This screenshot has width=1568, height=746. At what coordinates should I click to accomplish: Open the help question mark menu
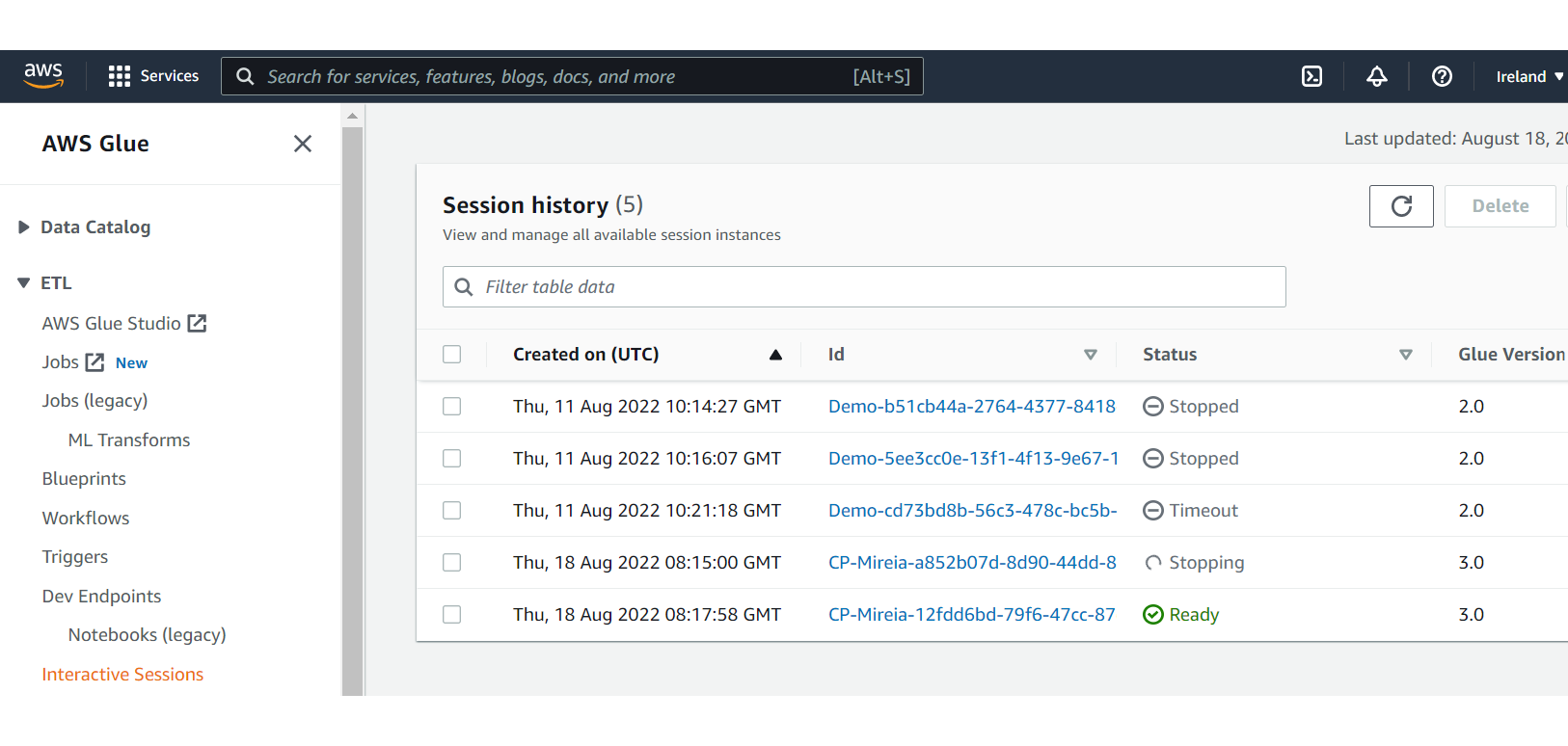tap(1442, 76)
